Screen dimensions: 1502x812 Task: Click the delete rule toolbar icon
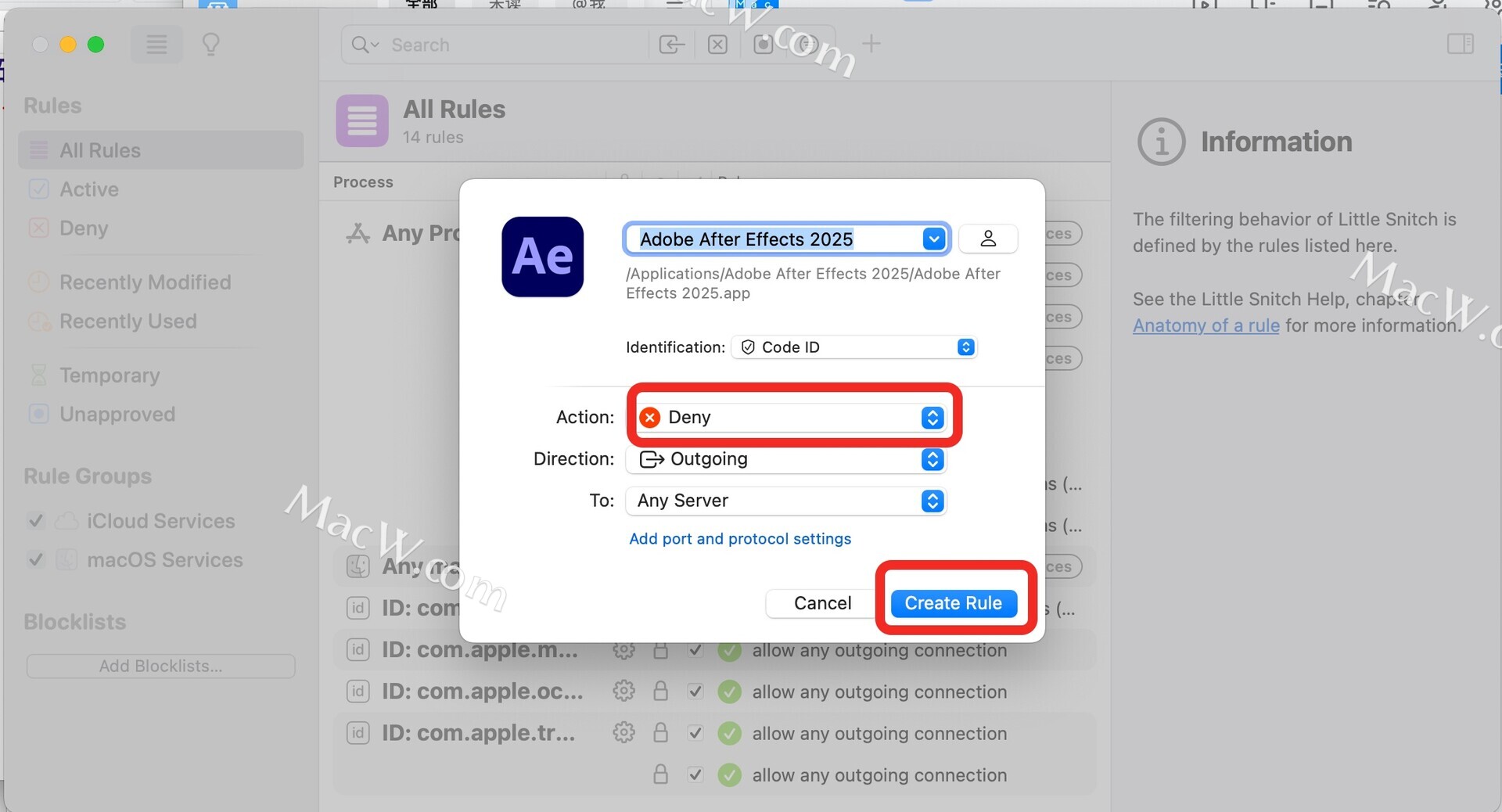(717, 45)
